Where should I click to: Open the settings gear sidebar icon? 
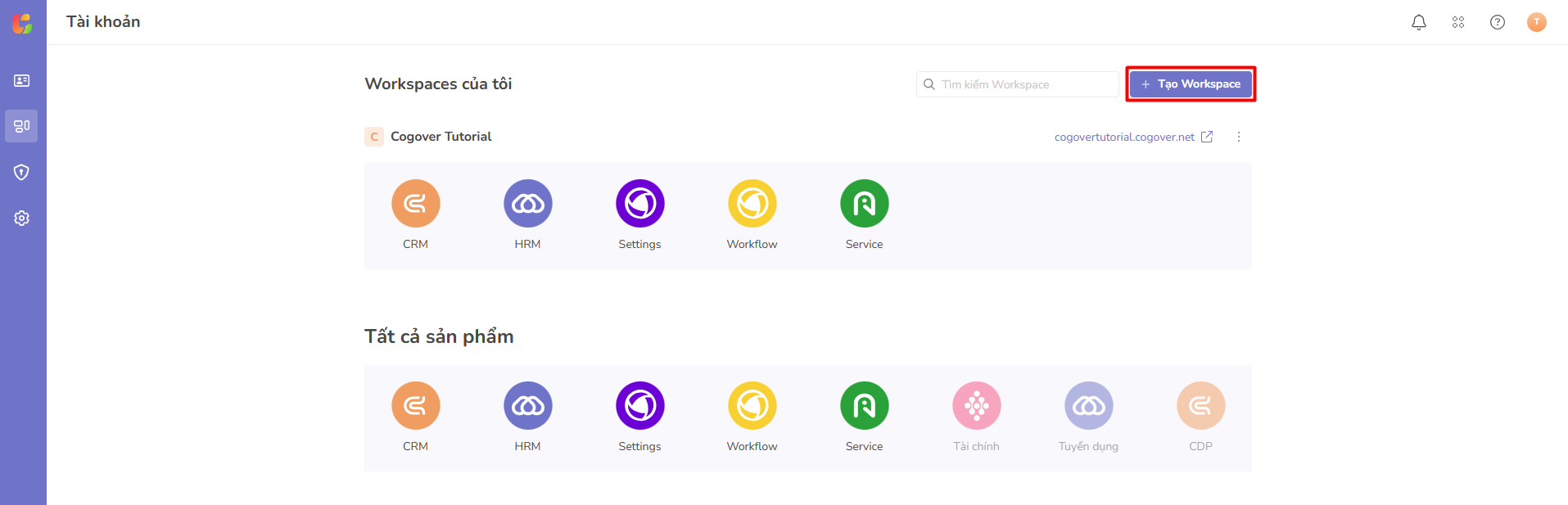coord(22,218)
